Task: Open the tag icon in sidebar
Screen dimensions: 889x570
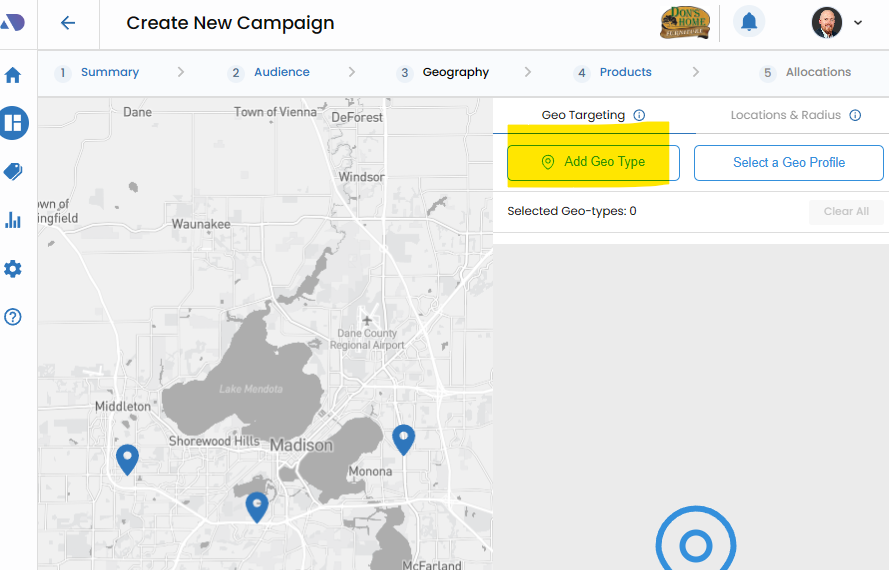Action: coord(14,171)
